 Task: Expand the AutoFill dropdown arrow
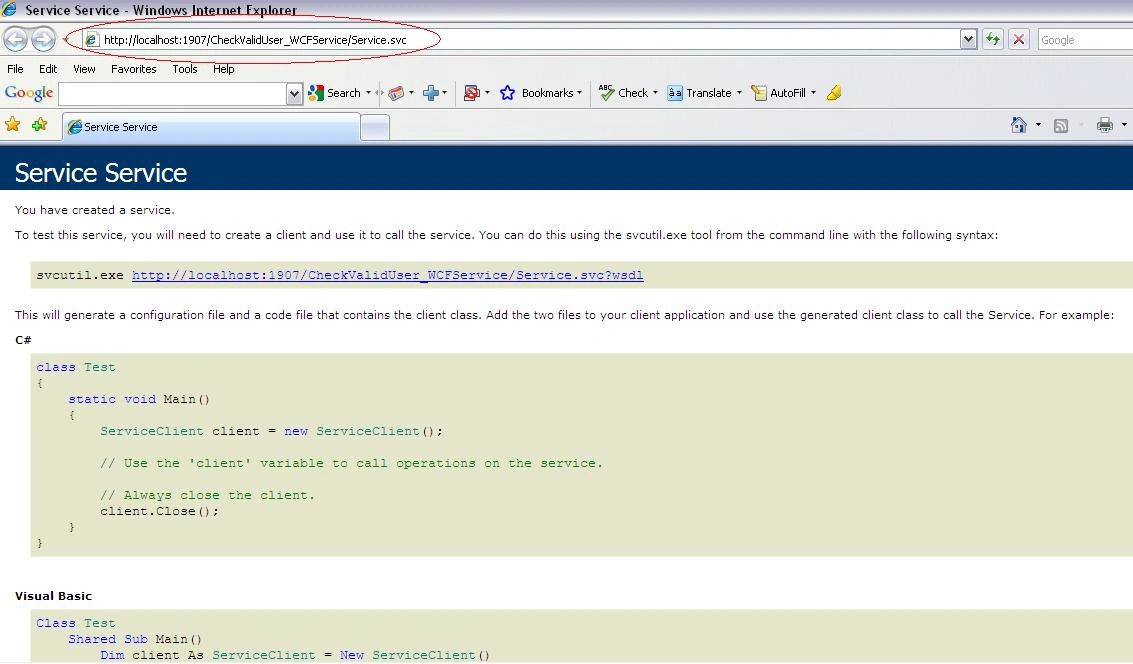click(813, 93)
